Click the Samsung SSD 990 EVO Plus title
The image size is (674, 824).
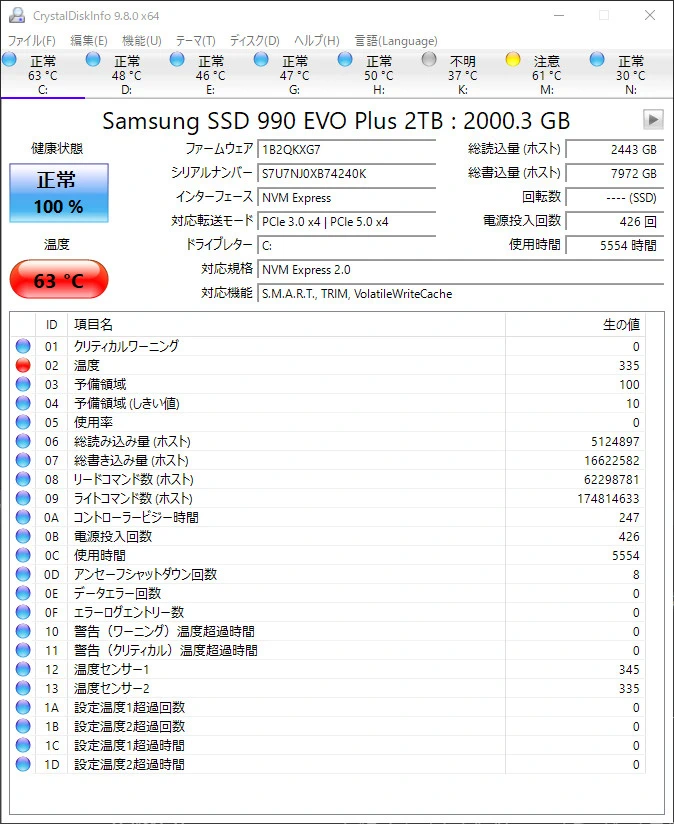[x=336, y=121]
